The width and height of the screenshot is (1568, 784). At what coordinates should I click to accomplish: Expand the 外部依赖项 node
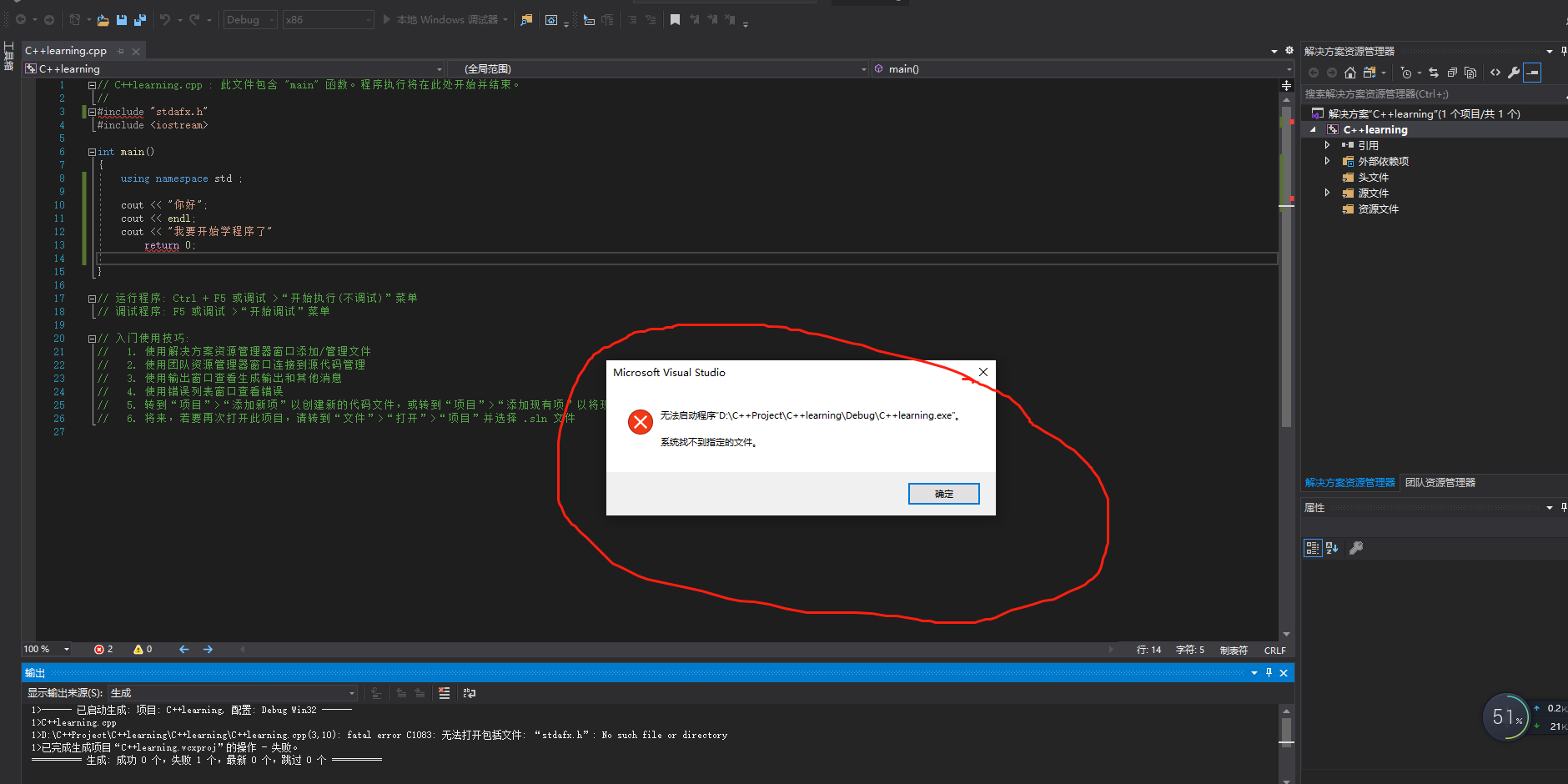(x=1327, y=161)
